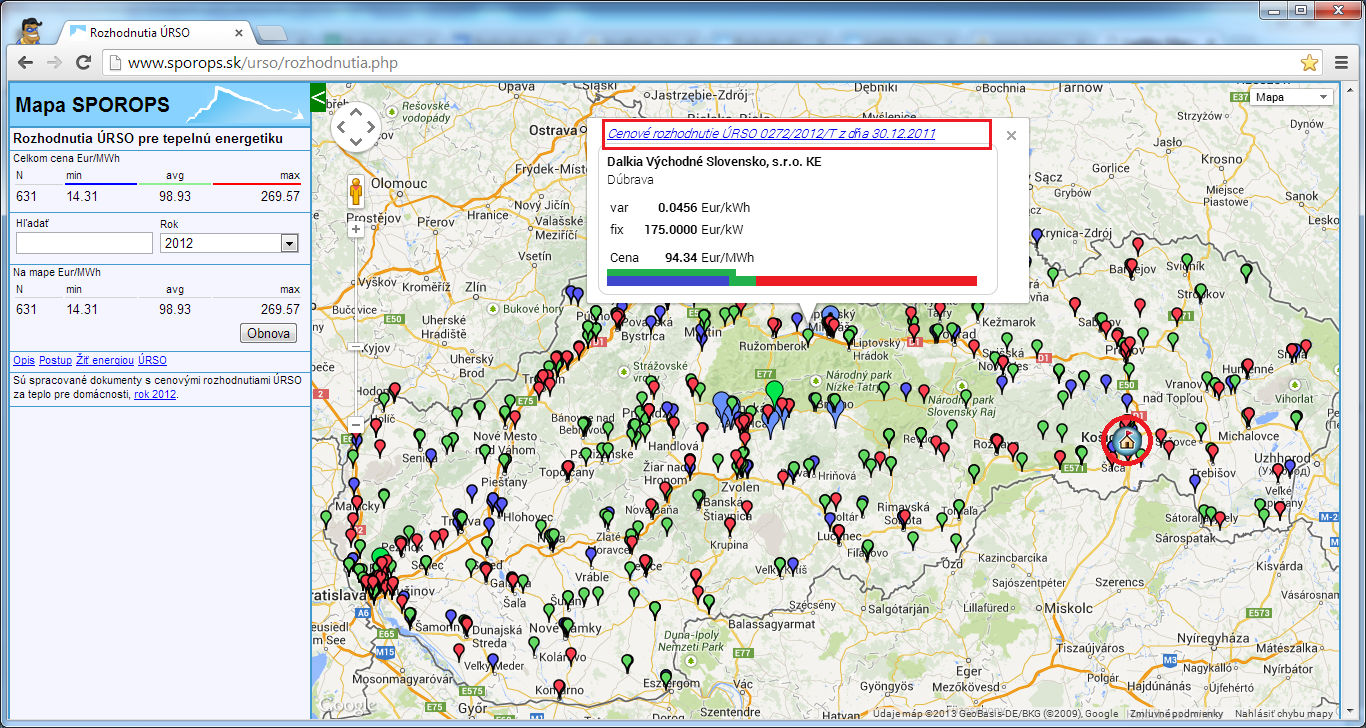Open Zmluvné podmienky map terms link
The image size is (1366, 728).
[1176, 713]
